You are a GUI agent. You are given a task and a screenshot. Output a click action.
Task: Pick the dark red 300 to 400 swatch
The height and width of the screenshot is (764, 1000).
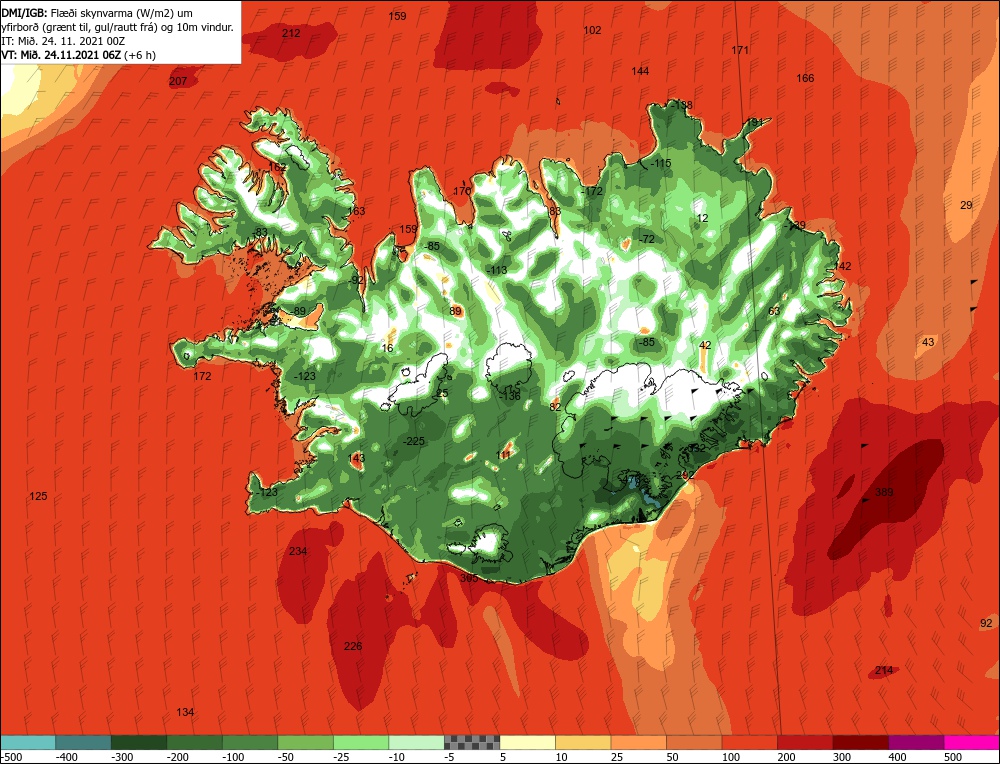860,742
